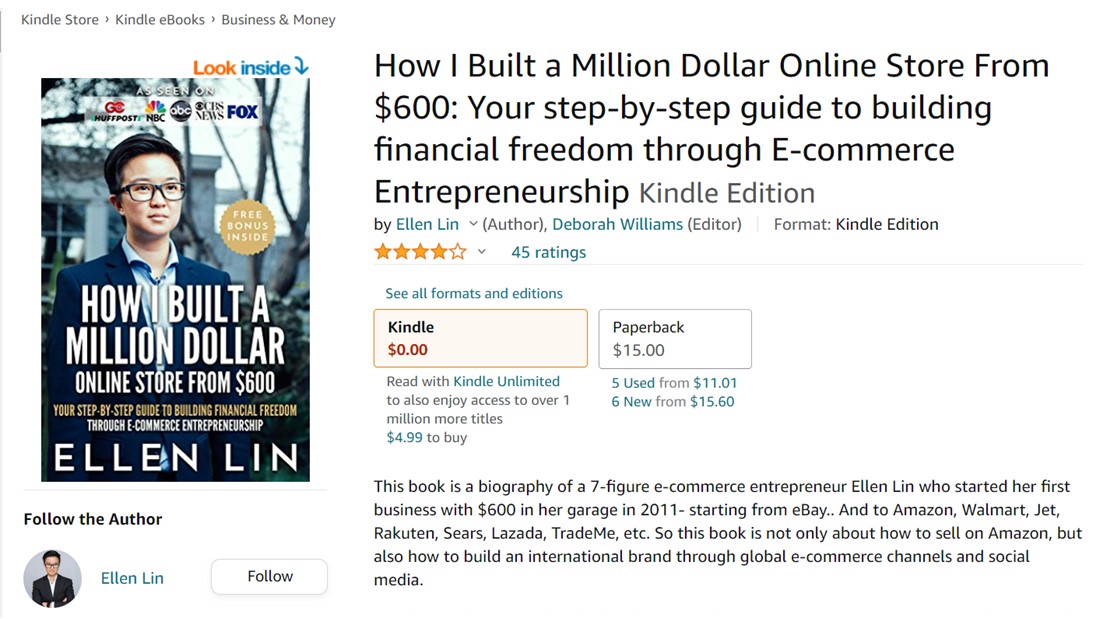Select the Paperback $15.00 format option
Image resolution: width=1100 pixels, height=619 pixels.
point(675,338)
